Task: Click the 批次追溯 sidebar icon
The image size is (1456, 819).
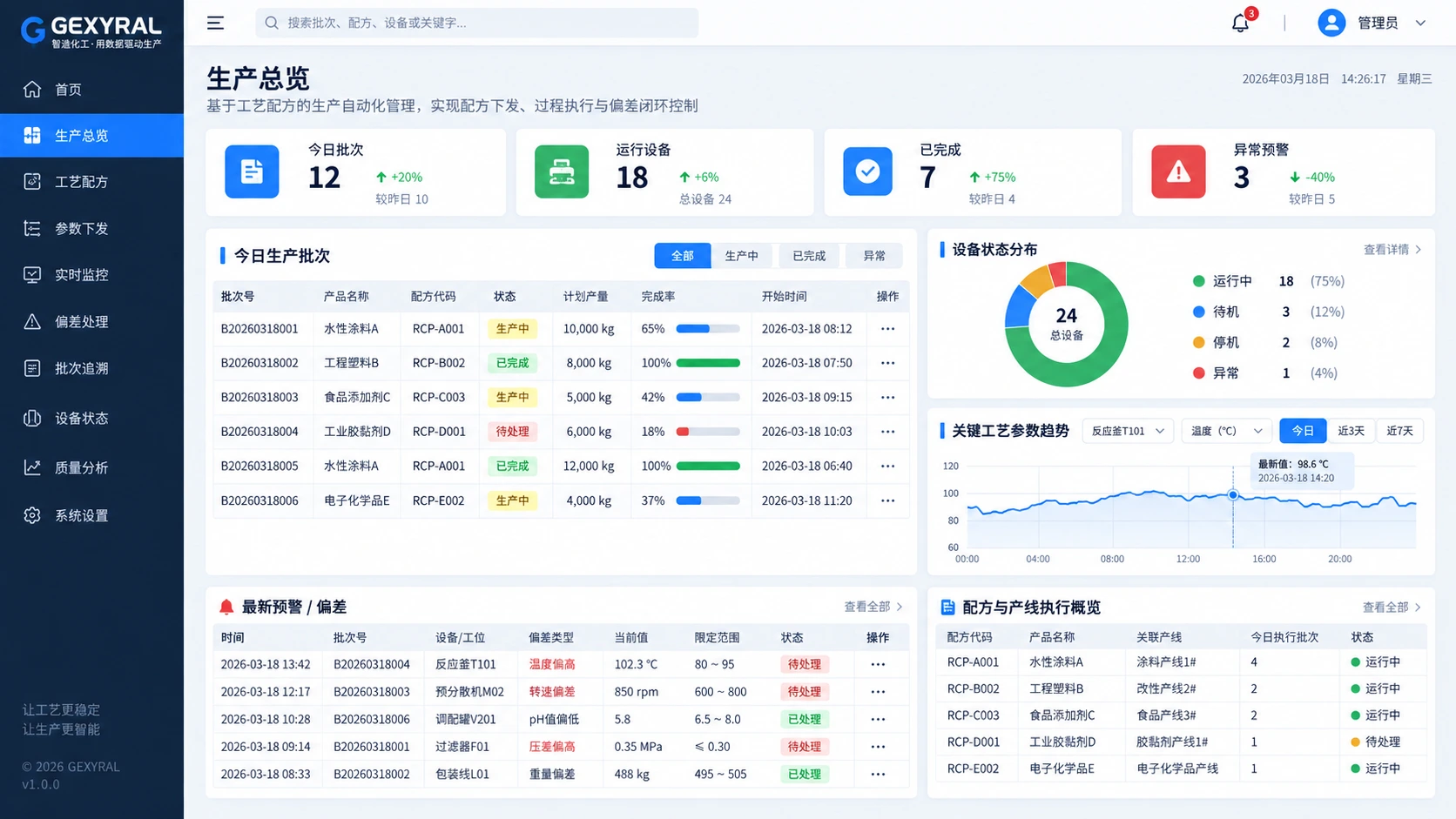Action: 32,368
